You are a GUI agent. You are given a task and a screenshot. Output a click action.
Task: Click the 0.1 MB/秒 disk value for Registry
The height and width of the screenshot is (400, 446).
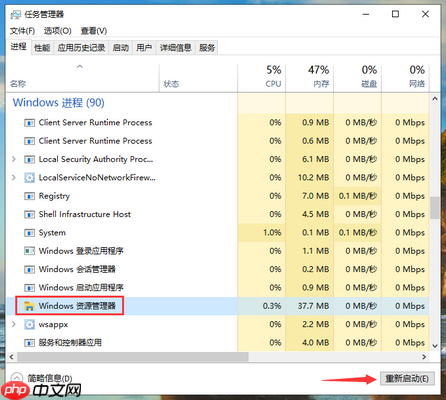pos(358,196)
